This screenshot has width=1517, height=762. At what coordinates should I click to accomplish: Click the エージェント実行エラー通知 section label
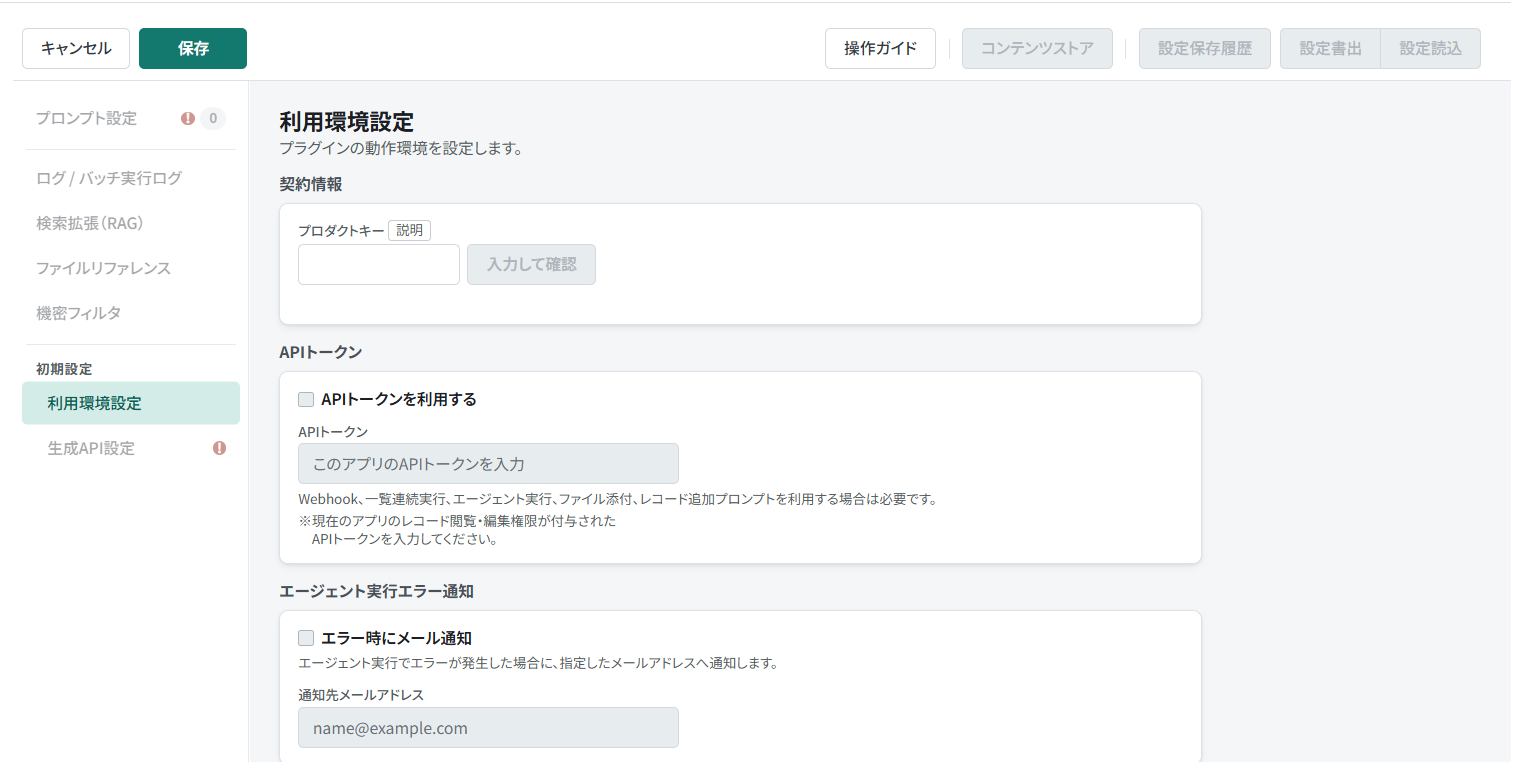tap(376, 591)
